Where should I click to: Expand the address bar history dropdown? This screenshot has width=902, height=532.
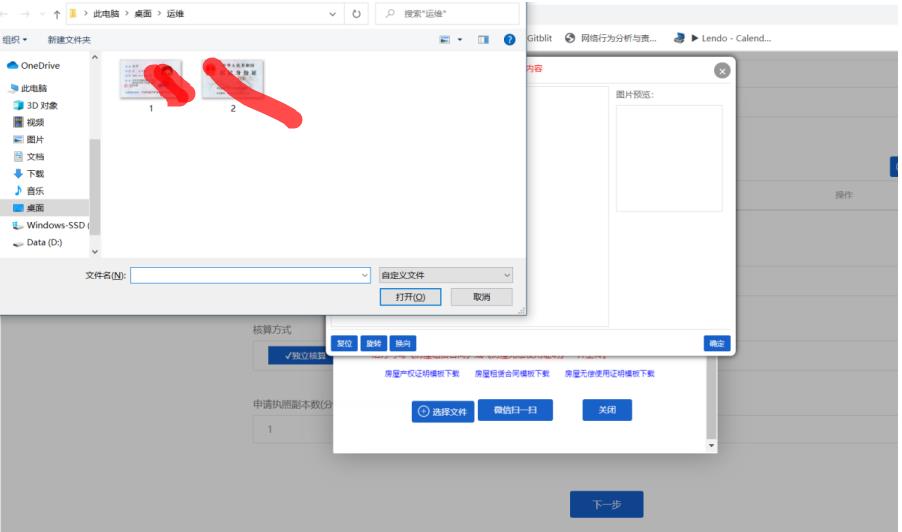click(332, 14)
